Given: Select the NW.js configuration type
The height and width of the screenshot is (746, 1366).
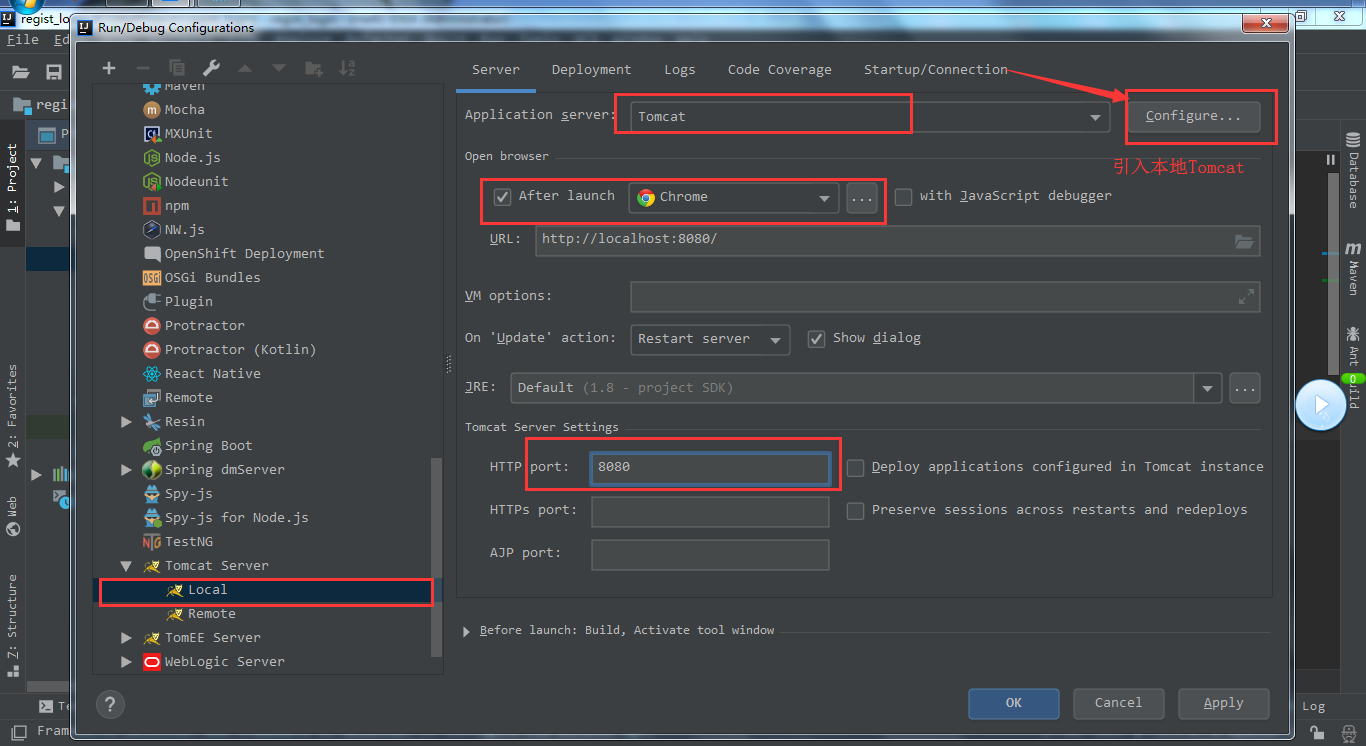Looking at the screenshot, I should click(184, 229).
